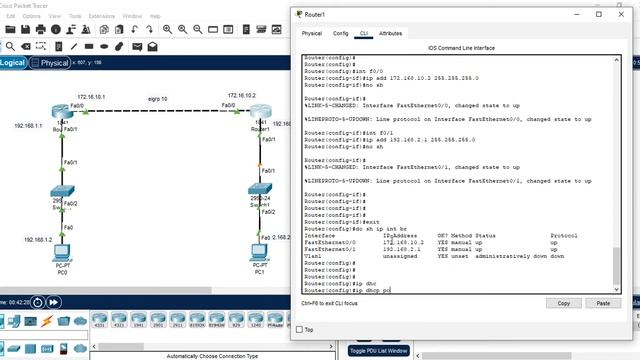Open the Config tab in Router1 window
The image size is (640, 360).
click(340, 33)
